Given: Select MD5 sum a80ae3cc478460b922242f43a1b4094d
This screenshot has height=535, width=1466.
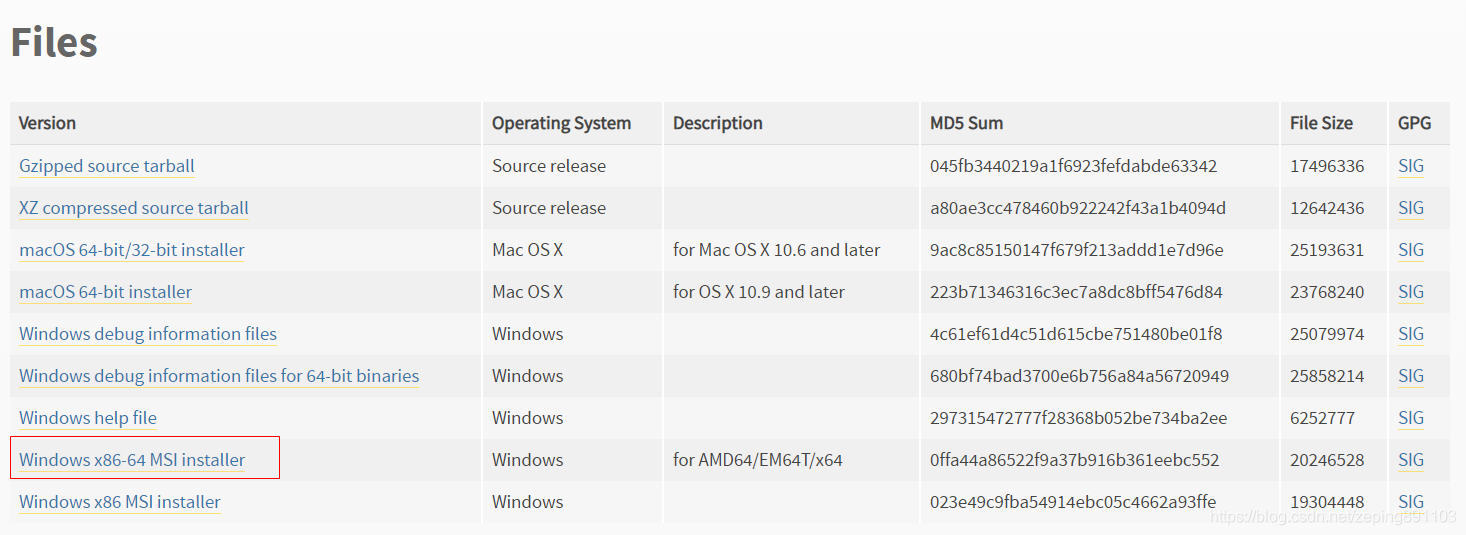Looking at the screenshot, I should tap(1078, 208).
